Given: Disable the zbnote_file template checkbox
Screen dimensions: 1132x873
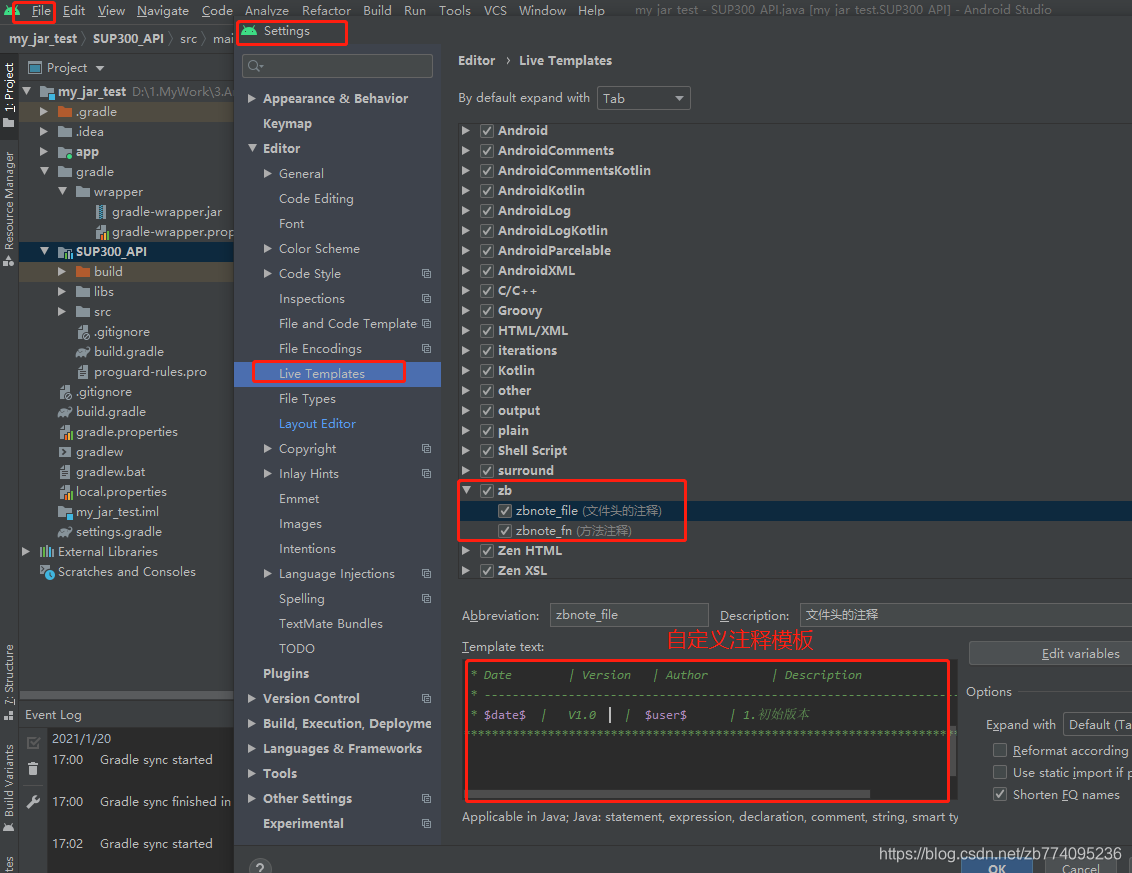Looking at the screenshot, I should [505, 511].
